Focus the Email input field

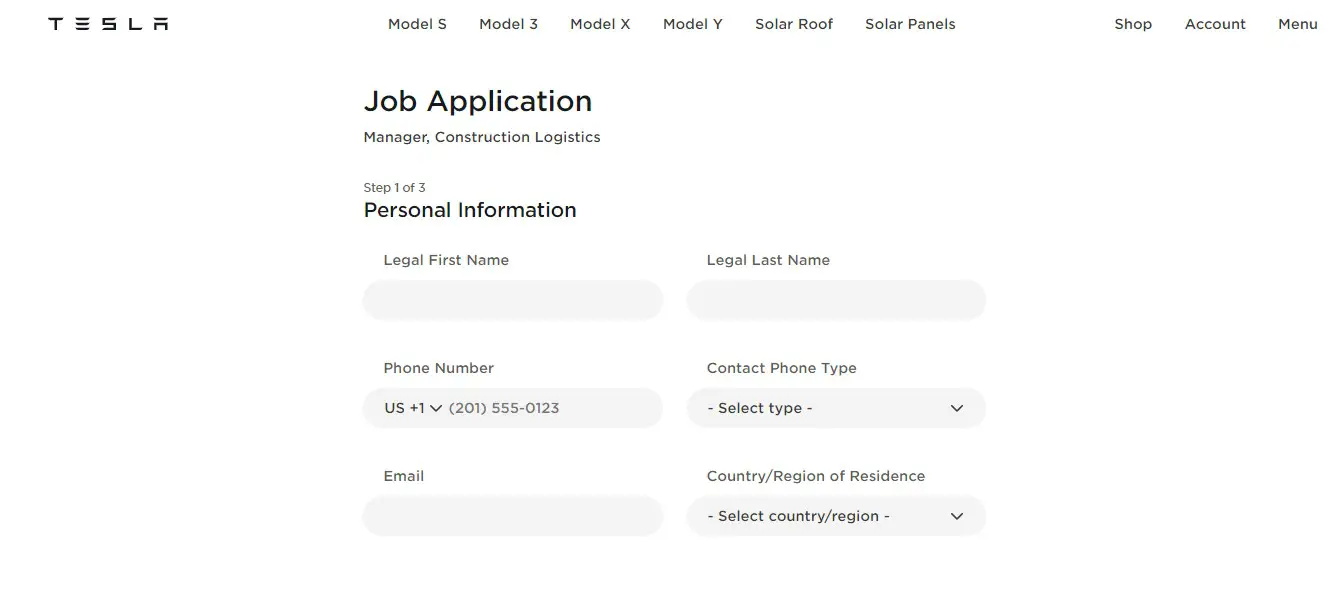513,516
